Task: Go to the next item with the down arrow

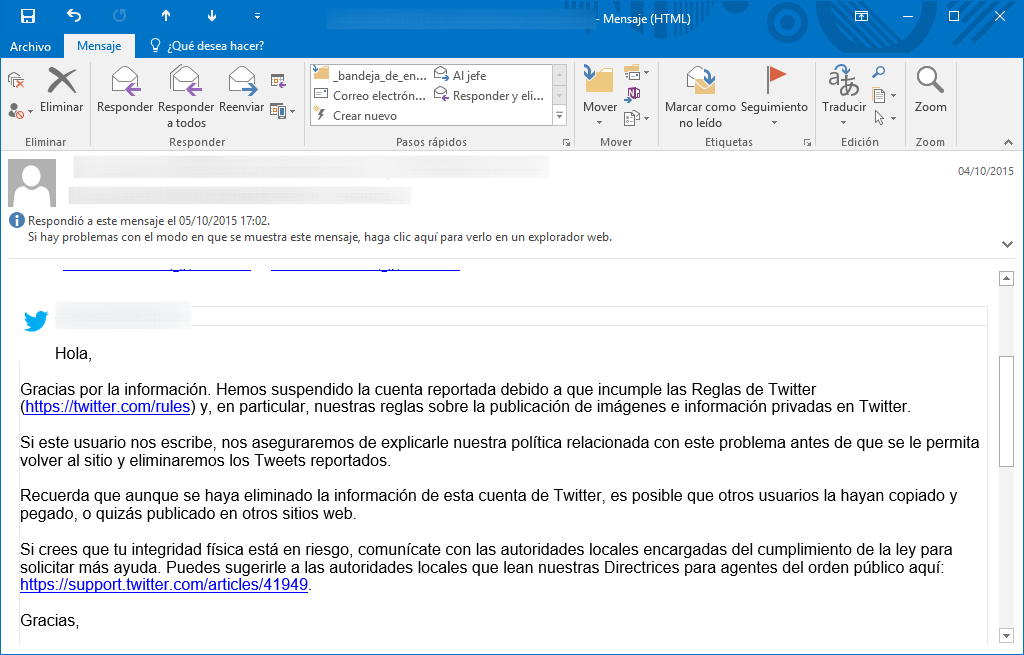Action: click(212, 16)
